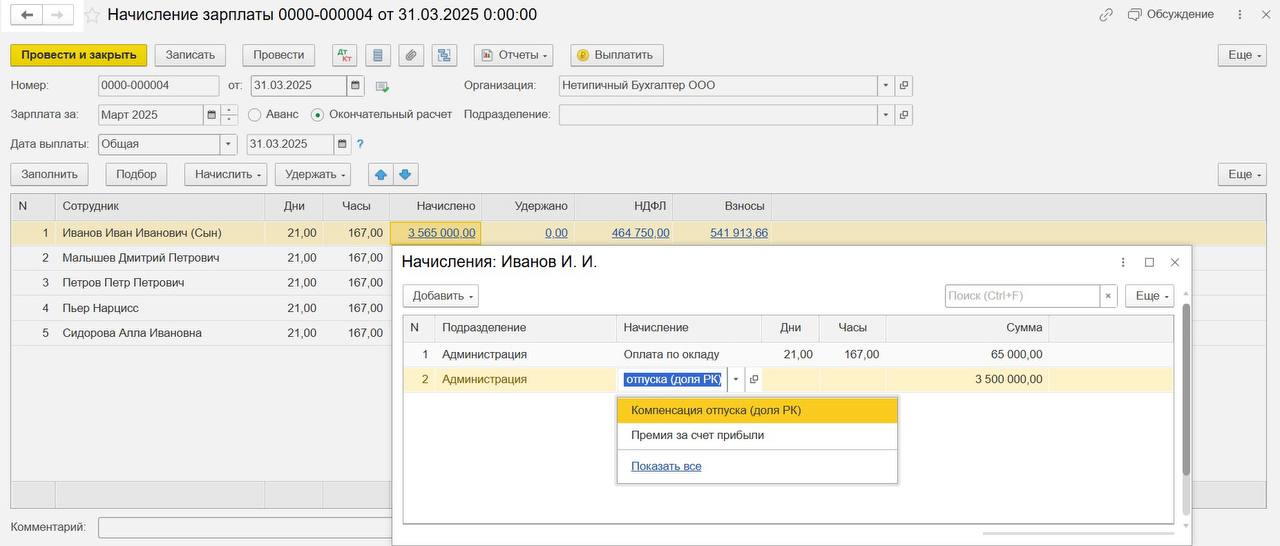Open top-right Еще menu
The width and height of the screenshot is (1280, 546).
click(1242, 55)
